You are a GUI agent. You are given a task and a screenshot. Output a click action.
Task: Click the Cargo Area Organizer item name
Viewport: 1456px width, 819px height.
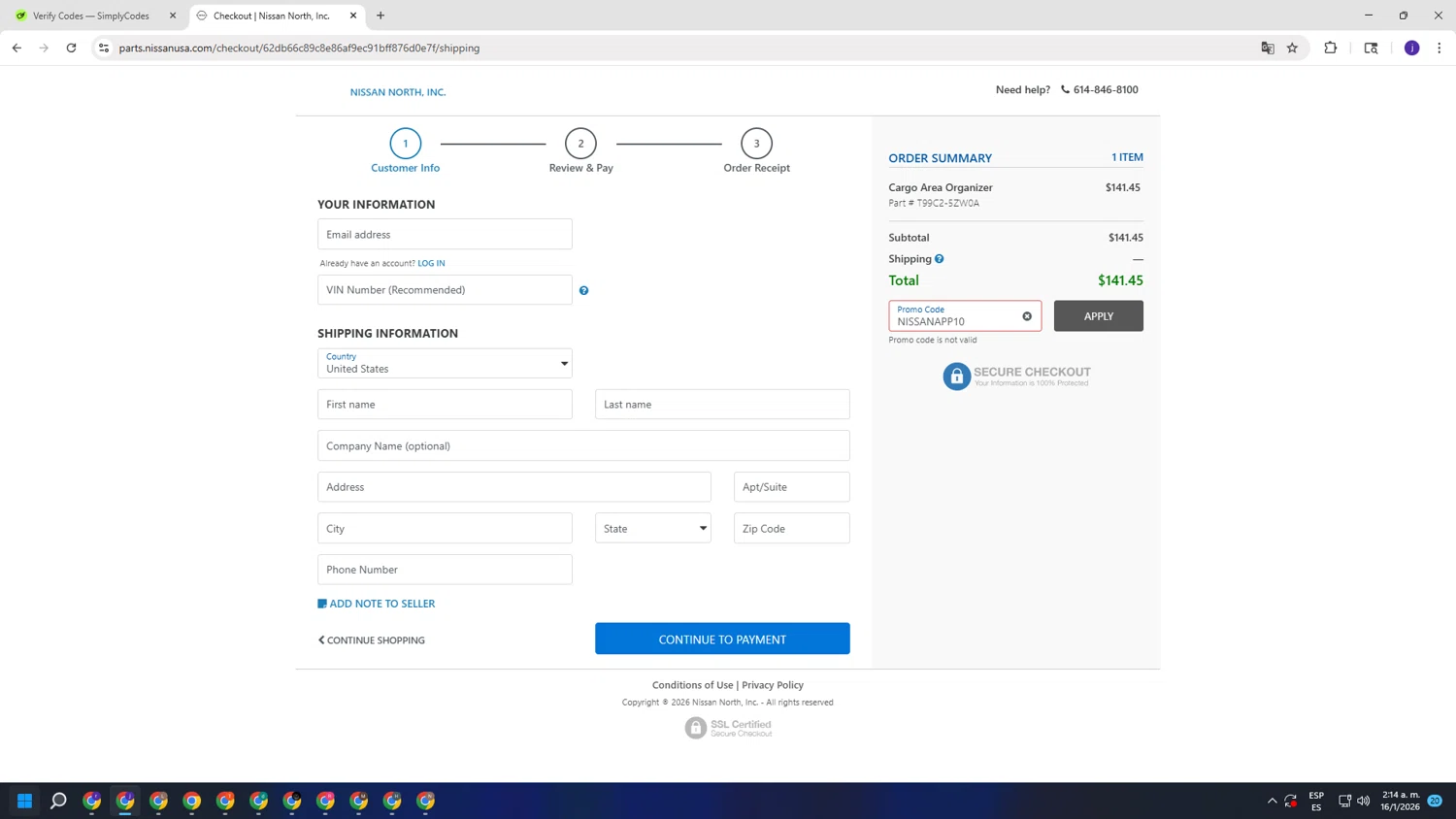click(x=941, y=187)
